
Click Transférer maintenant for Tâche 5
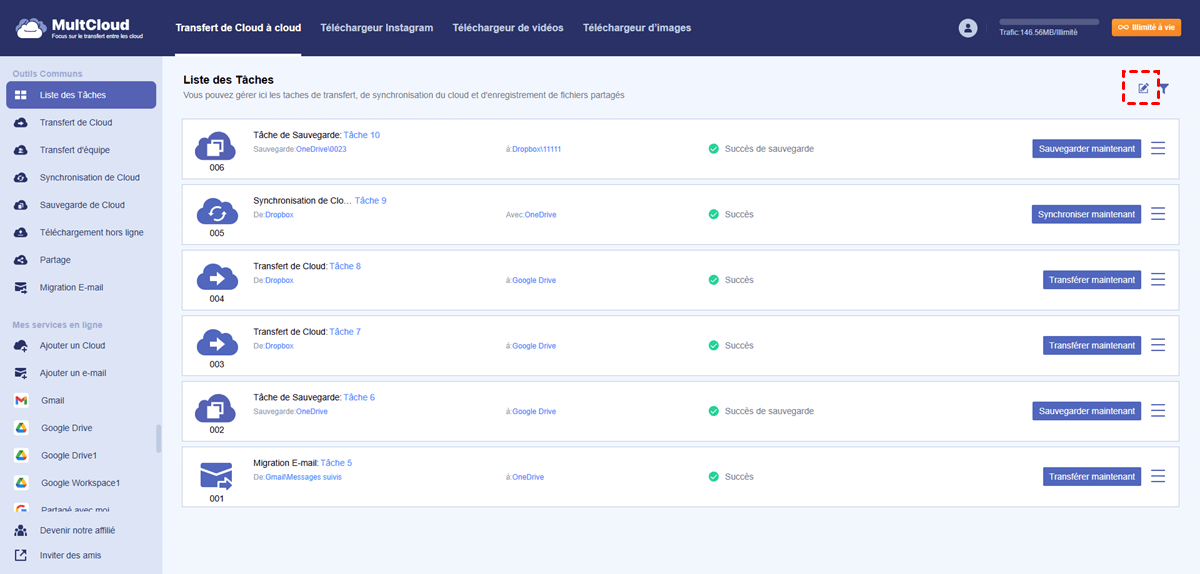pyautogui.click(x=1092, y=477)
